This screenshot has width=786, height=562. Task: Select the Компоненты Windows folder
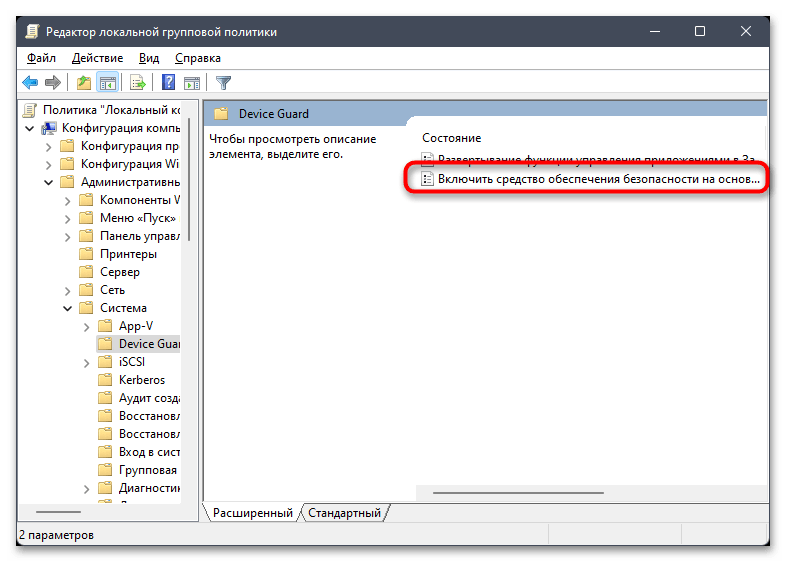(x=130, y=200)
